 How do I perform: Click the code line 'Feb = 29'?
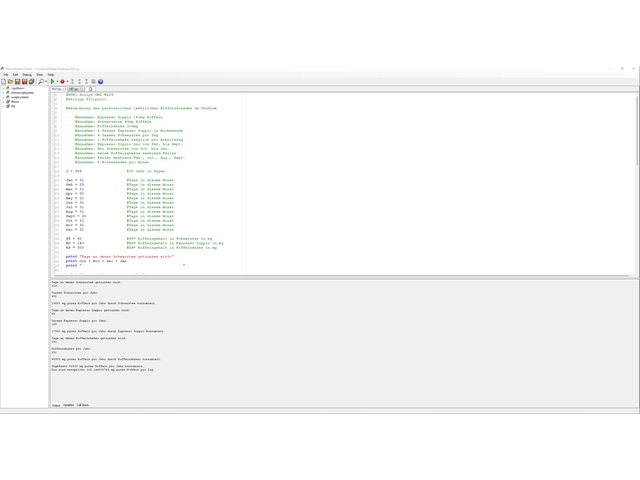[75, 185]
